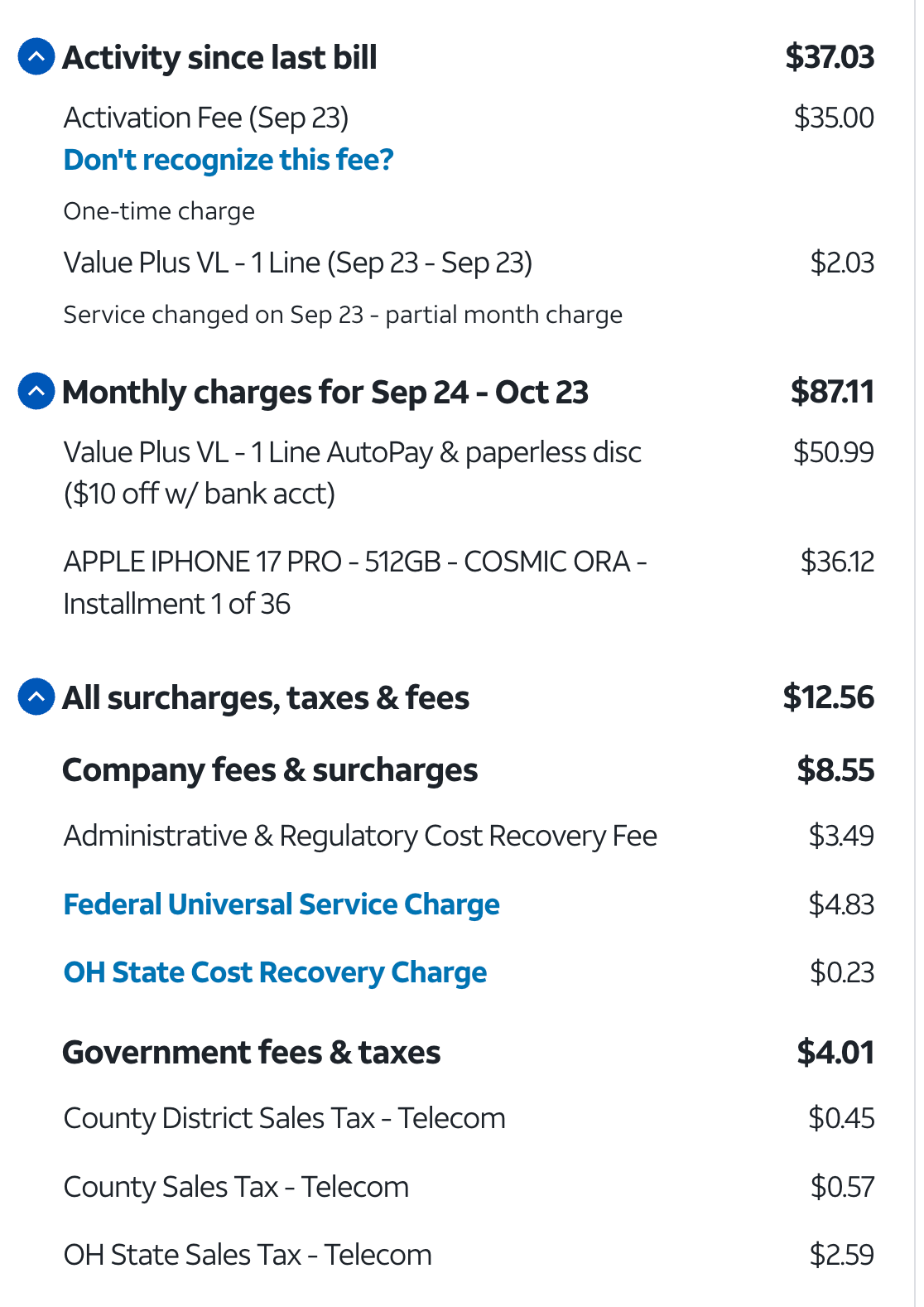Click the Value Plus VL AutoPay & paperless disc line
924x1307 pixels.
352,472
